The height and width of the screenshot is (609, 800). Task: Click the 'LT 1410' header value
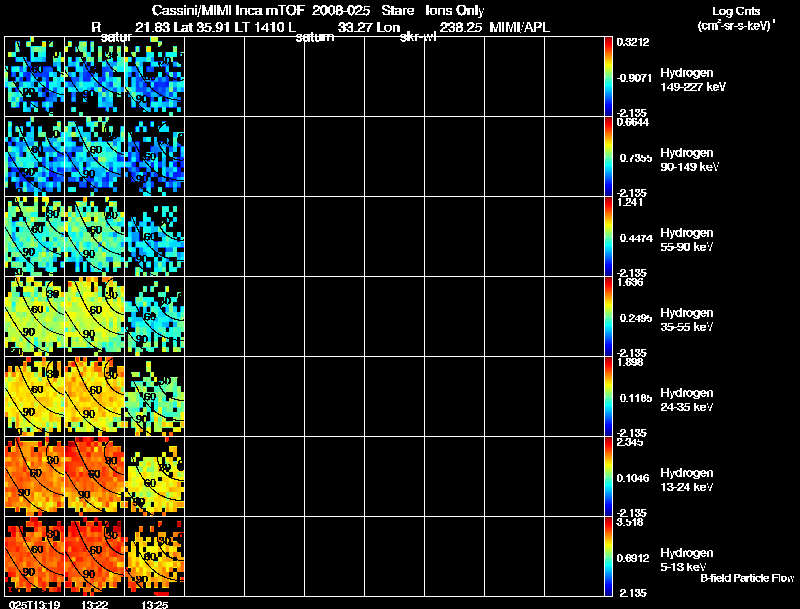click(260, 27)
